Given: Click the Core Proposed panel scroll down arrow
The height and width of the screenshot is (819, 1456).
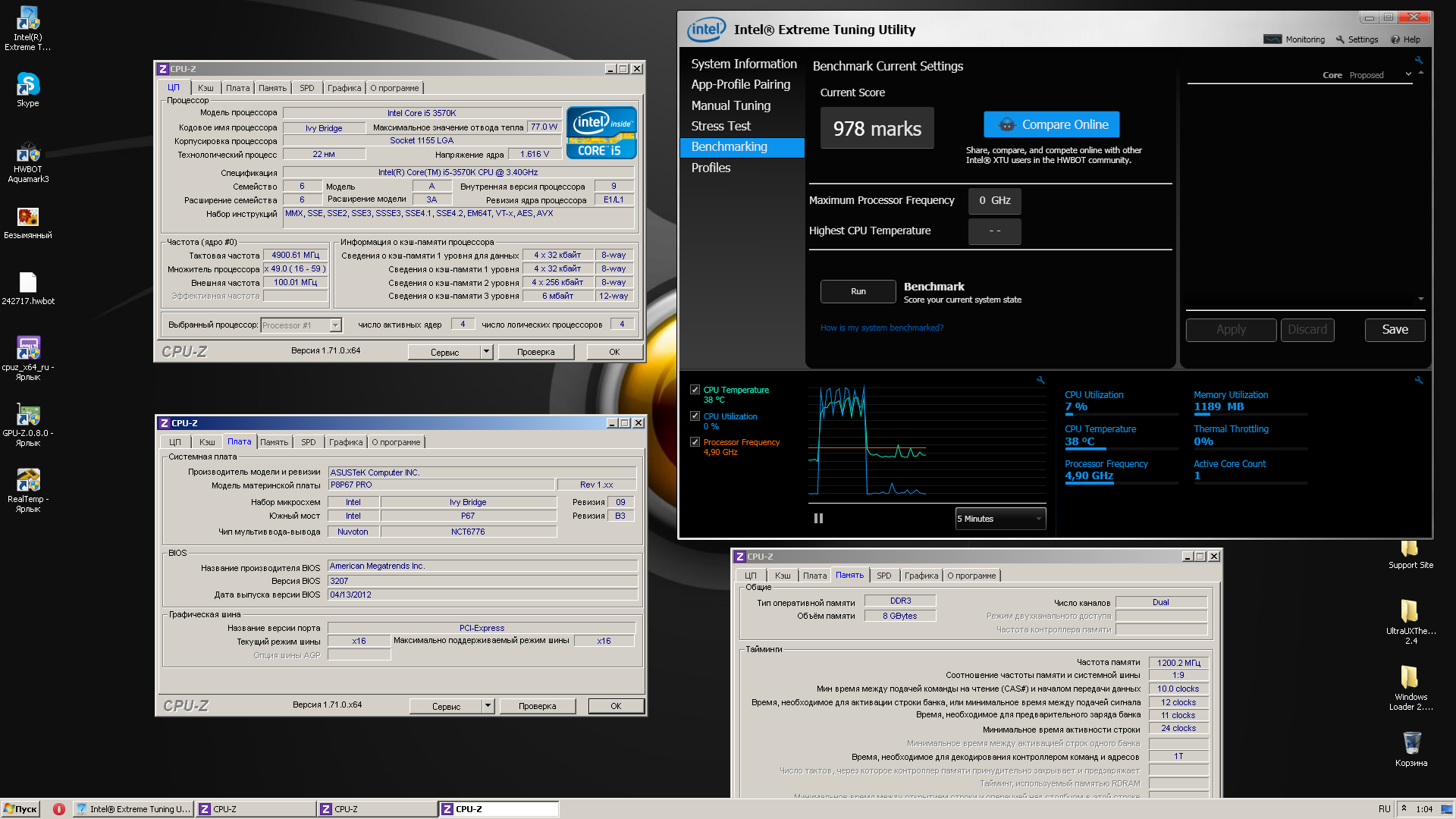Looking at the screenshot, I should (x=1420, y=299).
